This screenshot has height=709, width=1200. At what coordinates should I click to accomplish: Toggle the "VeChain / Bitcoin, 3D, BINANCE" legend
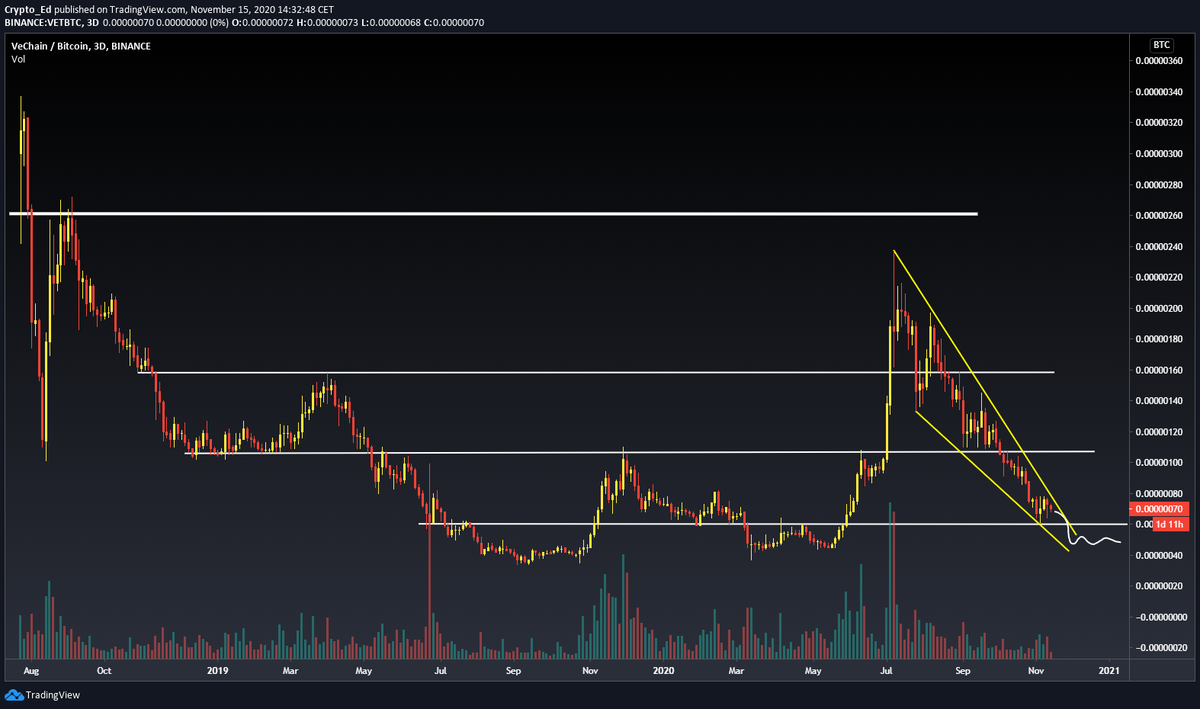point(80,45)
